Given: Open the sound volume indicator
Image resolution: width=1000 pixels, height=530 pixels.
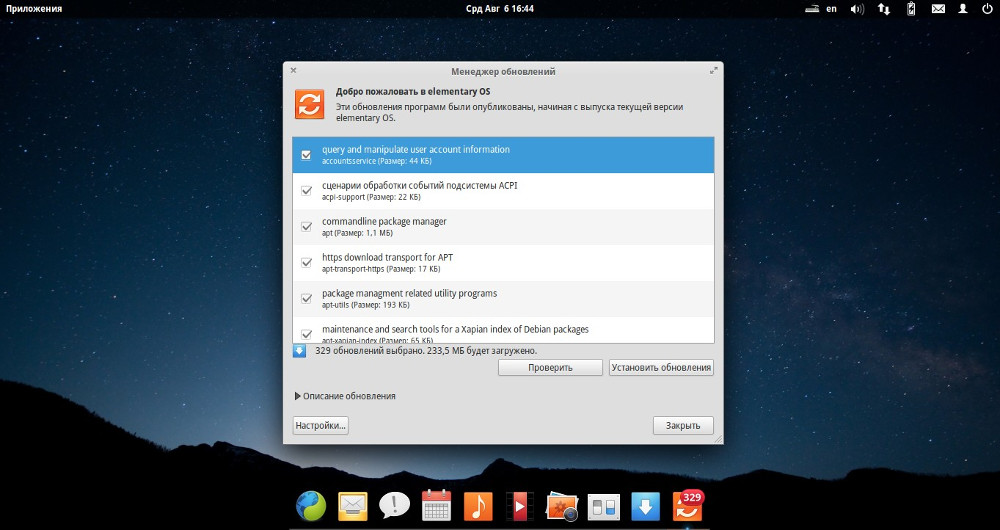Looking at the screenshot, I should (x=857, y=9).
